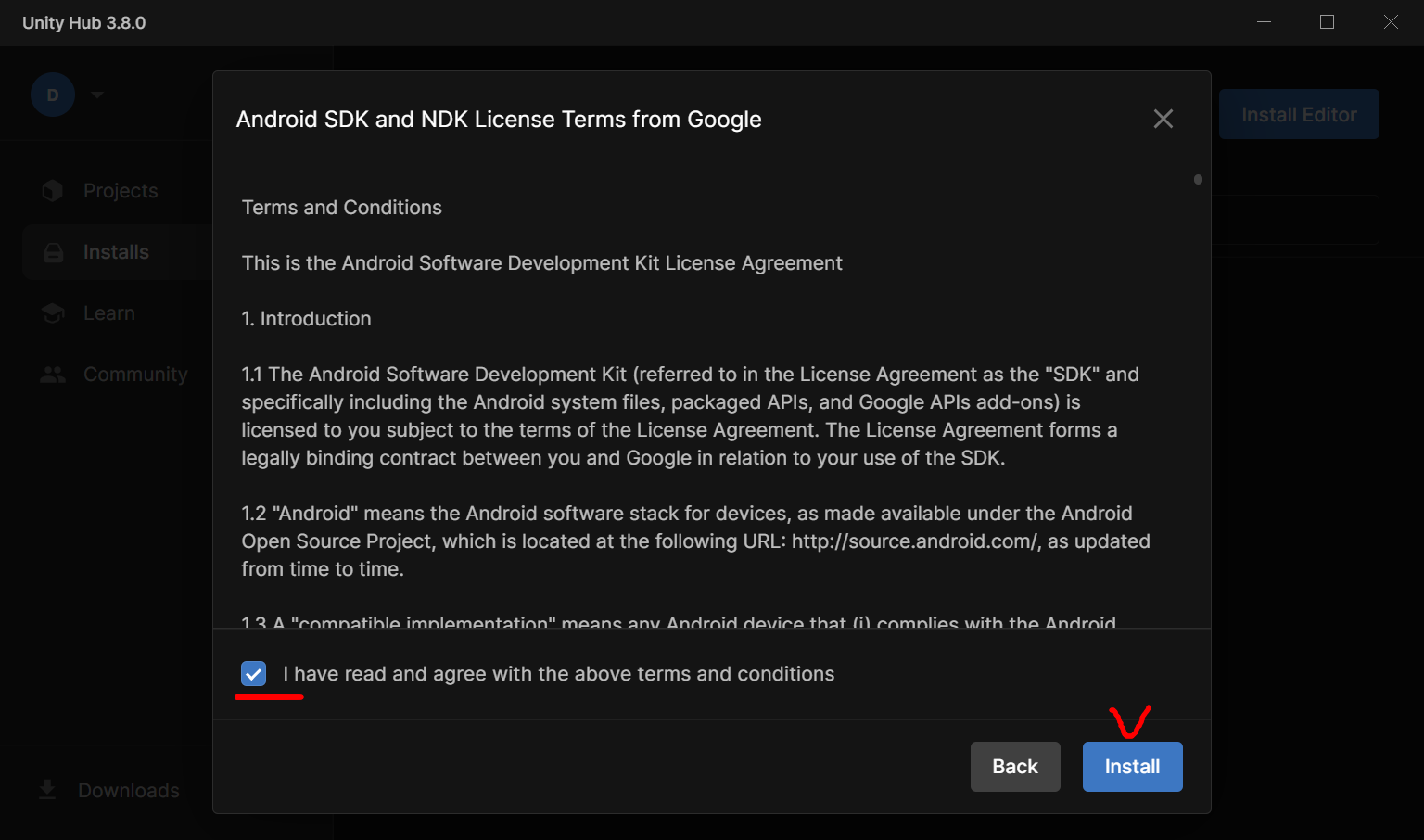
Task: Click the user account avatar D
Action: 53,95
